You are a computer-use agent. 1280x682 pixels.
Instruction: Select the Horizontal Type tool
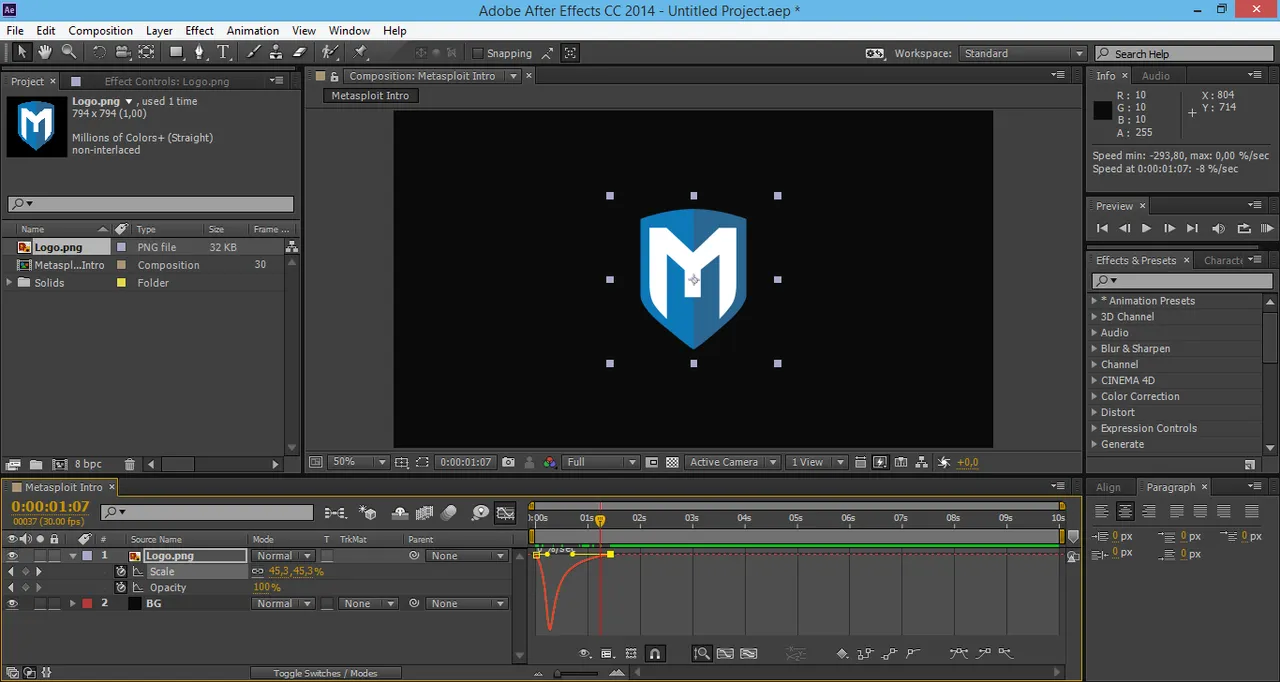coord(224,52)
